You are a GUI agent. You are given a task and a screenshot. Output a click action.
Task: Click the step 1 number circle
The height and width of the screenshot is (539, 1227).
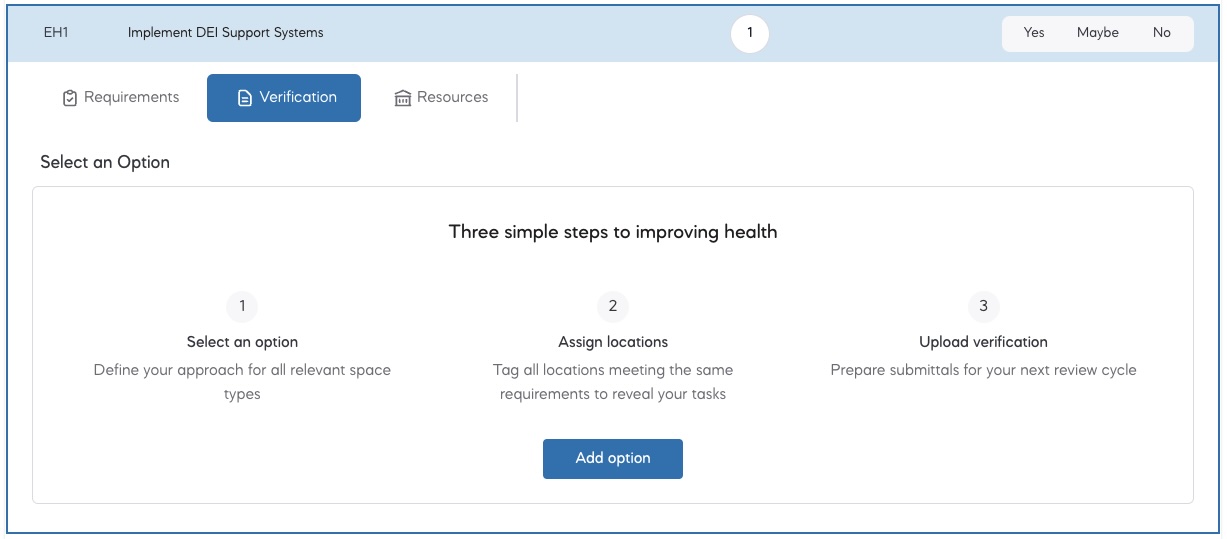[242, 306]
